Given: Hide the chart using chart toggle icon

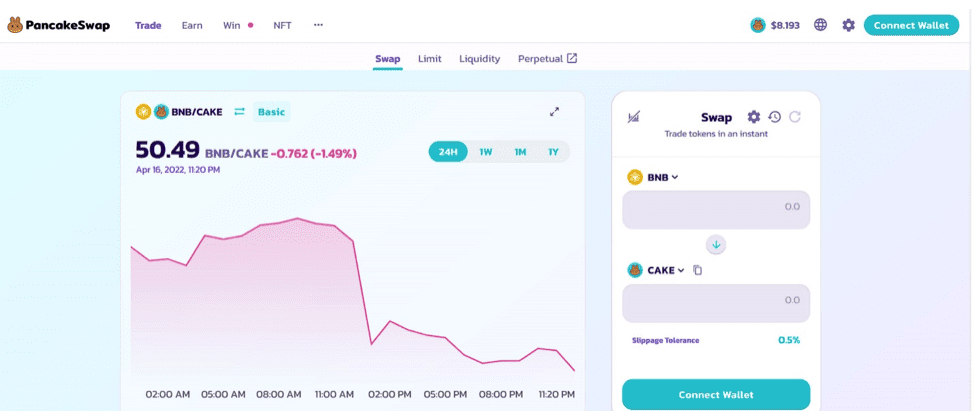Looking at the screenshot, I should tap(634, 117).
